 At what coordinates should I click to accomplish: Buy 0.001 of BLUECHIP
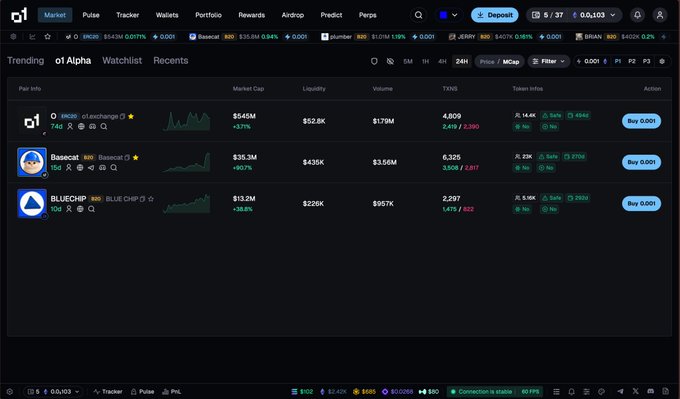[x=641, y=203]
